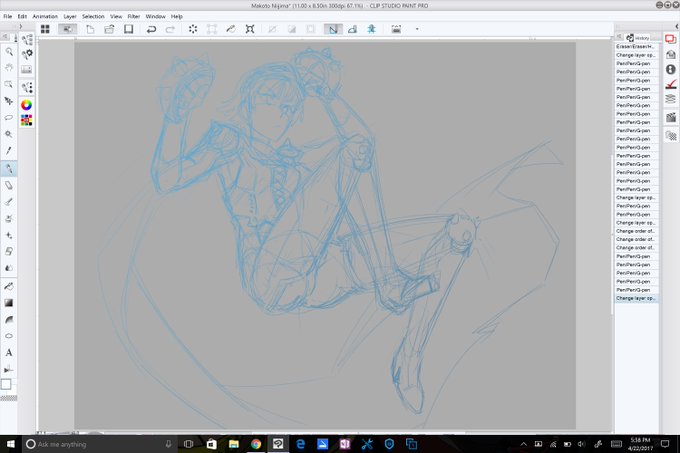
Task: Select the Ruler tool below Text
Action: coord(9,369)
